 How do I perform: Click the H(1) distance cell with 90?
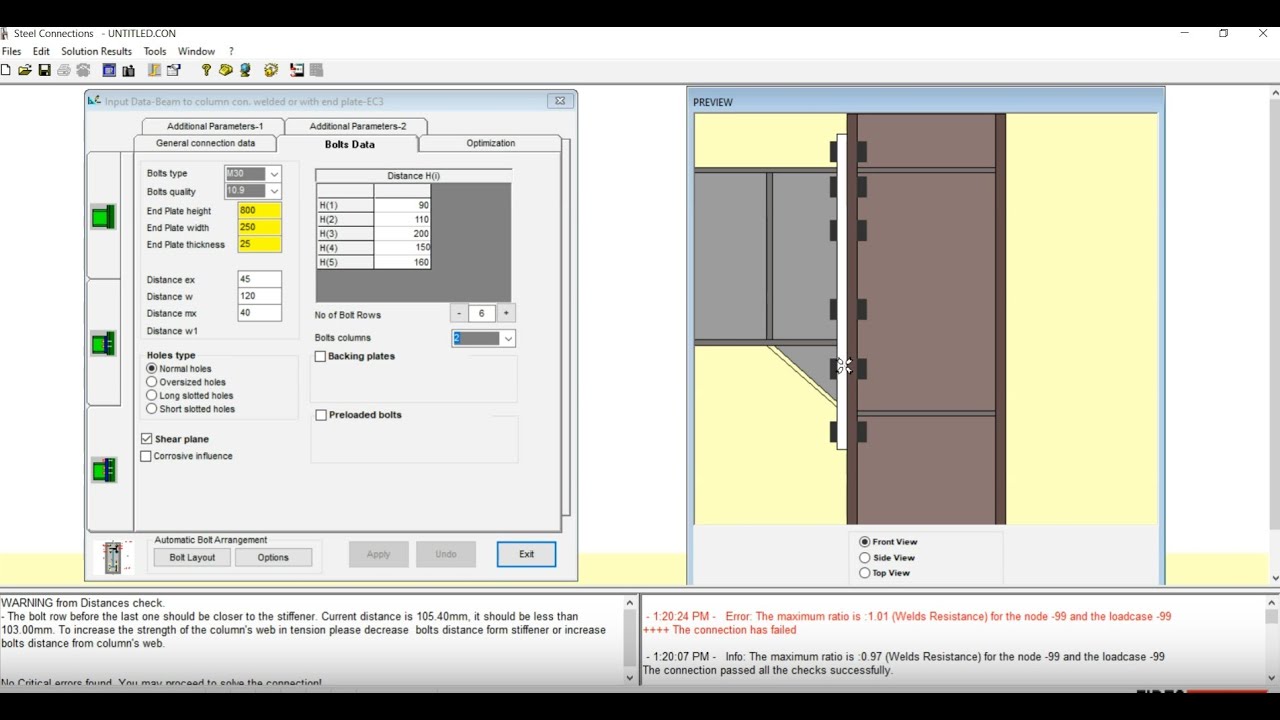point(402,205)
